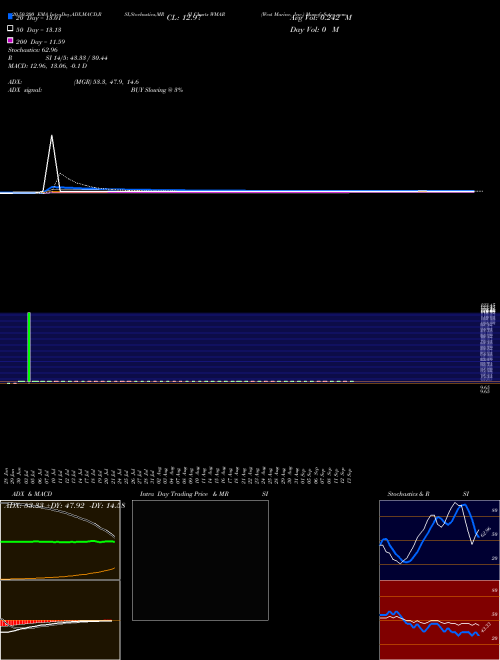
Task: Click the white 50 Day EMA legend swatch
Action: 11,28
